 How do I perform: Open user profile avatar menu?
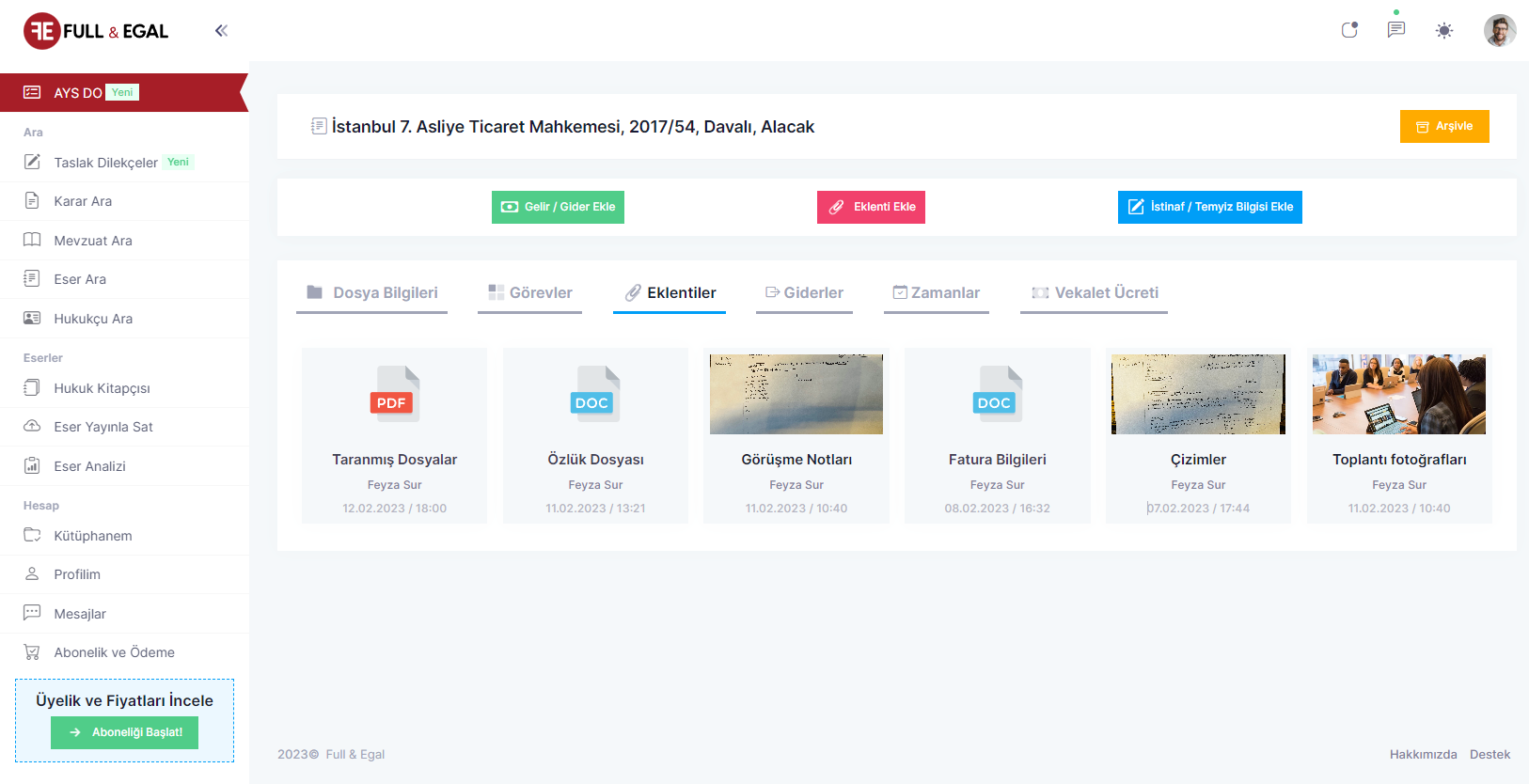(x=1500, y=31)
